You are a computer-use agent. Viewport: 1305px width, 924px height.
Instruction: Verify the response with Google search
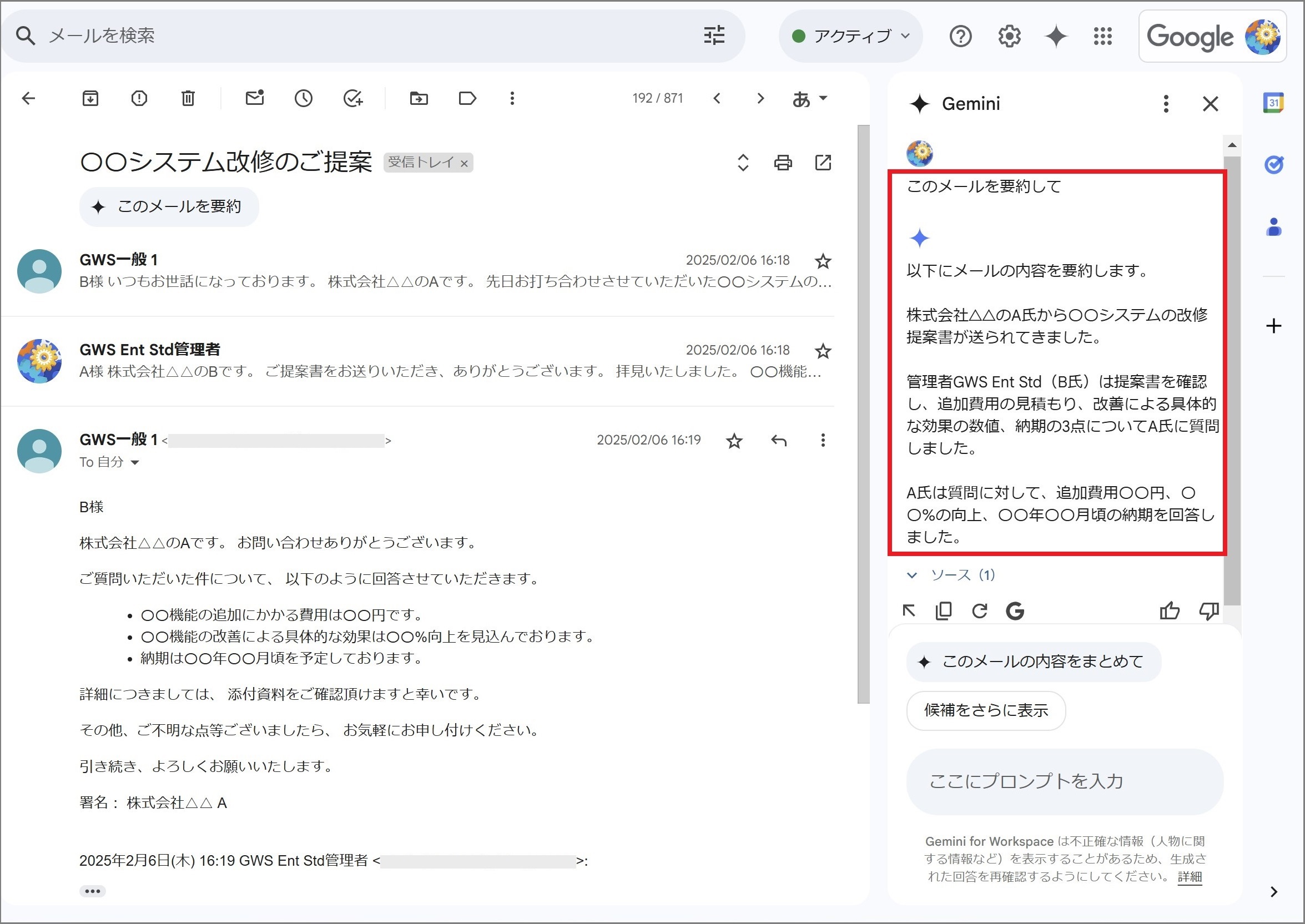1015,611
